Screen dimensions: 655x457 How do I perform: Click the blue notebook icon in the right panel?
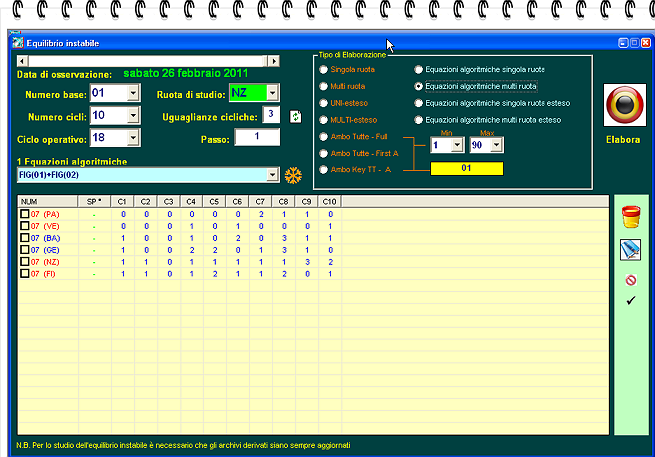coord(630,250)
